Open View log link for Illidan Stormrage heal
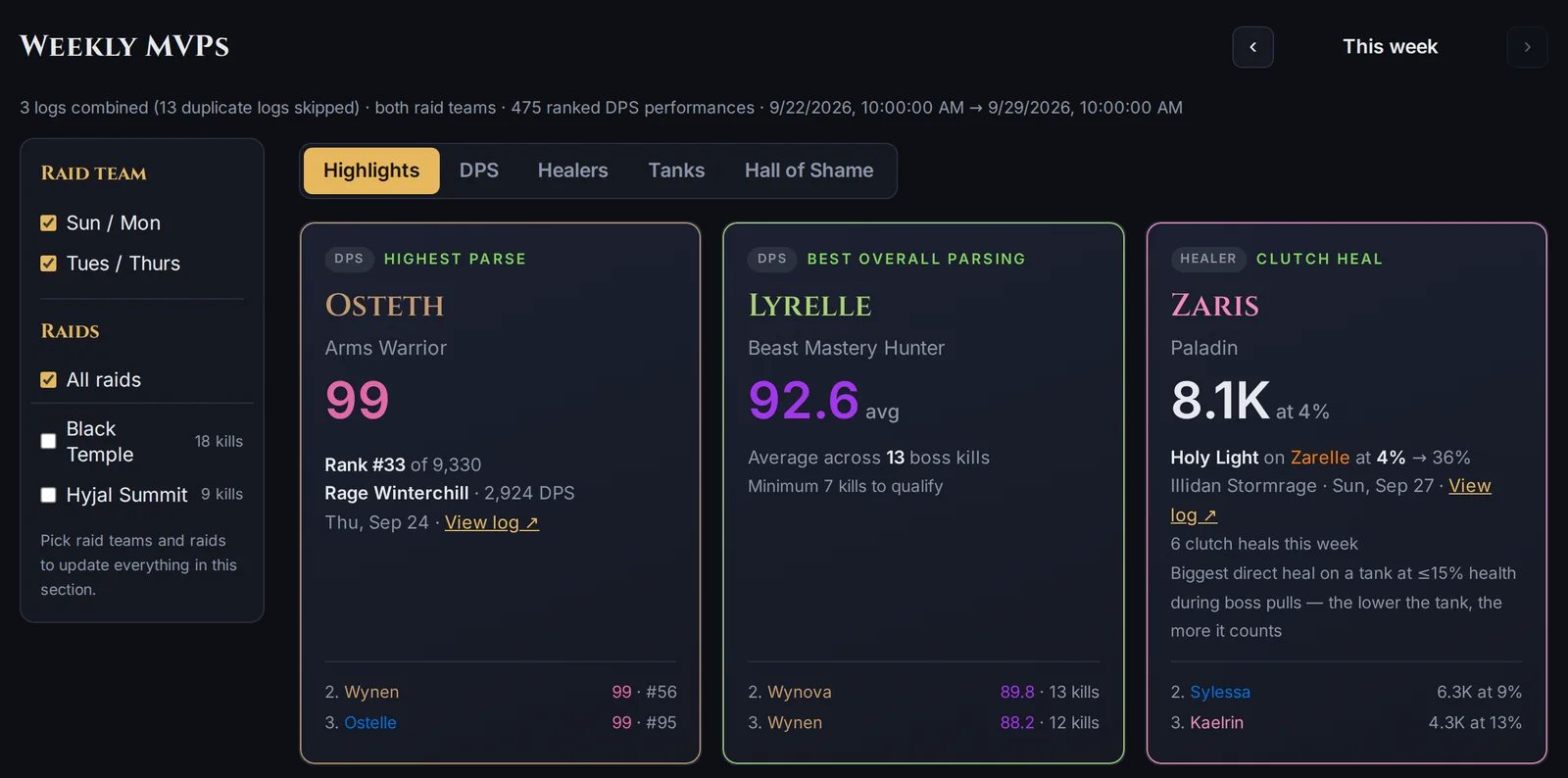Viewport: 1568px width, 778px height. coord(1469,486)
